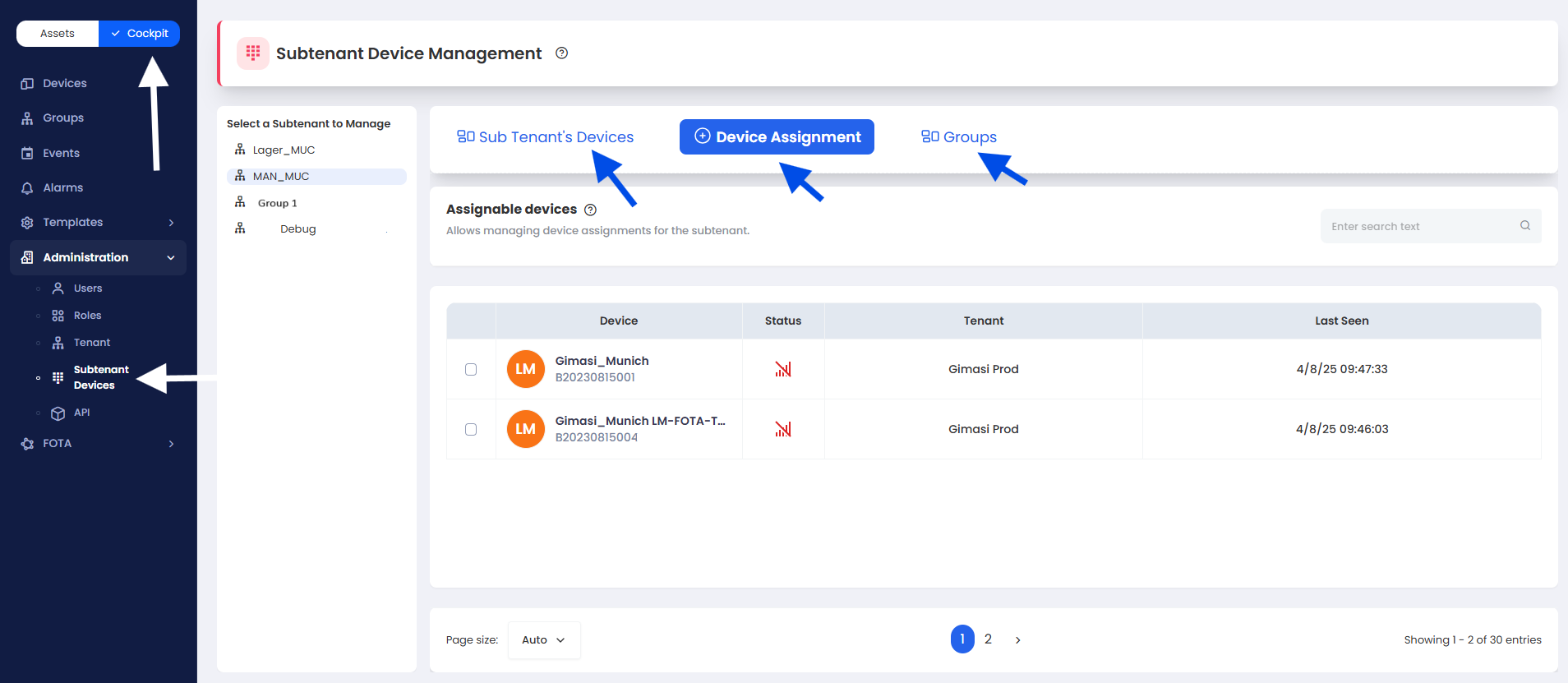Expand the FOTA sidebar menu

tap(171, 444)
